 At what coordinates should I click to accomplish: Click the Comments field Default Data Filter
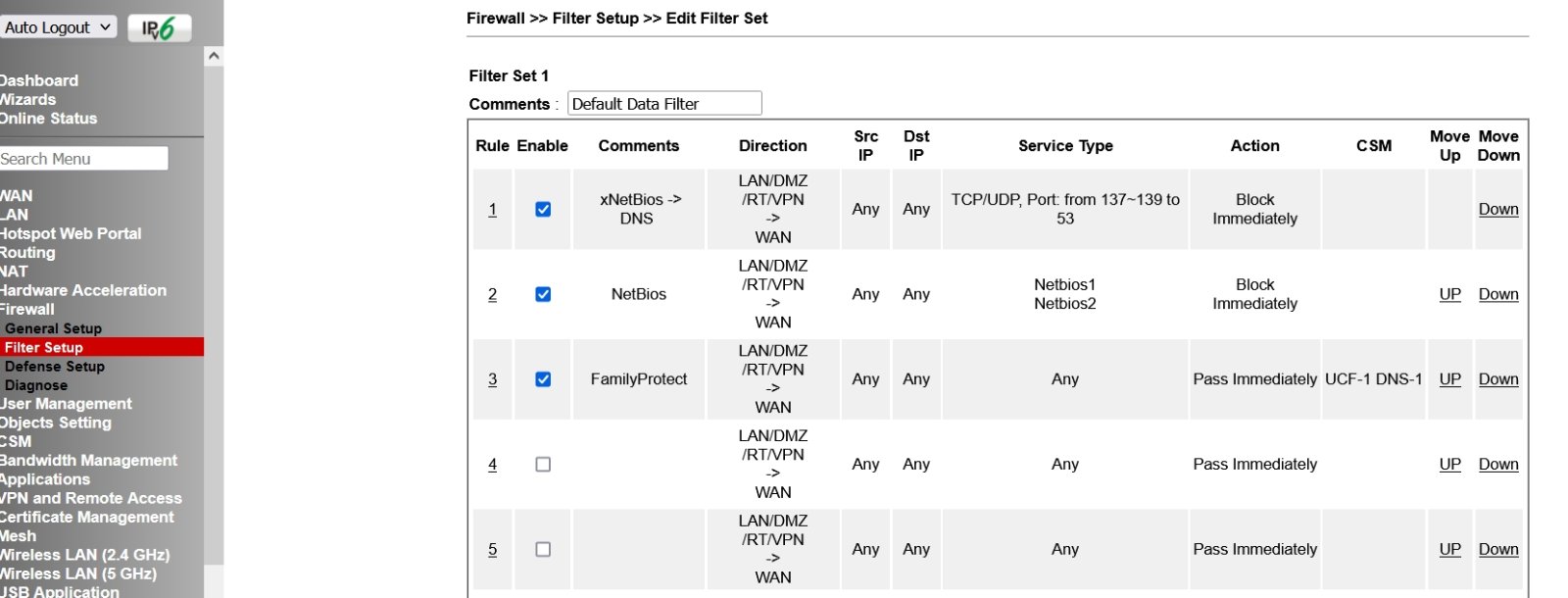click(x=664, y=103)
